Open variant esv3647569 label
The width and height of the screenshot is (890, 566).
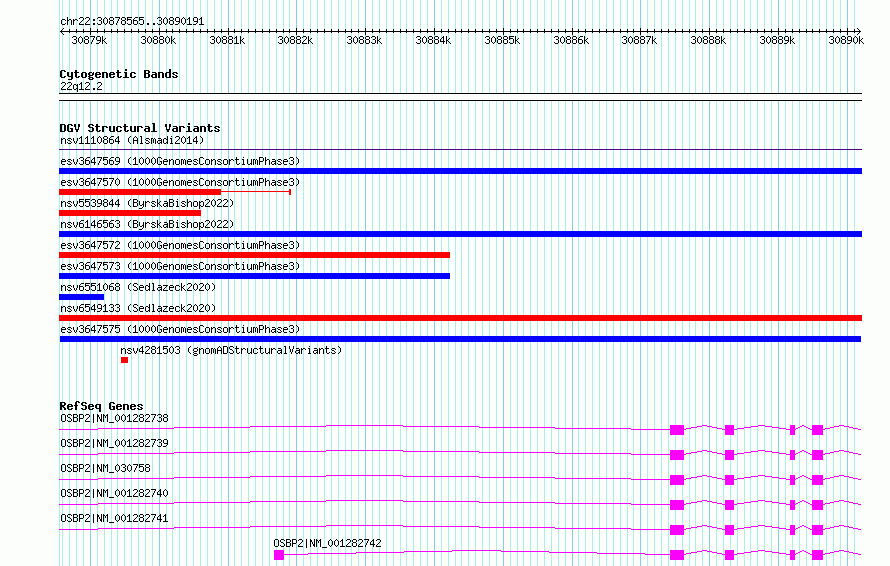(180, 161)
